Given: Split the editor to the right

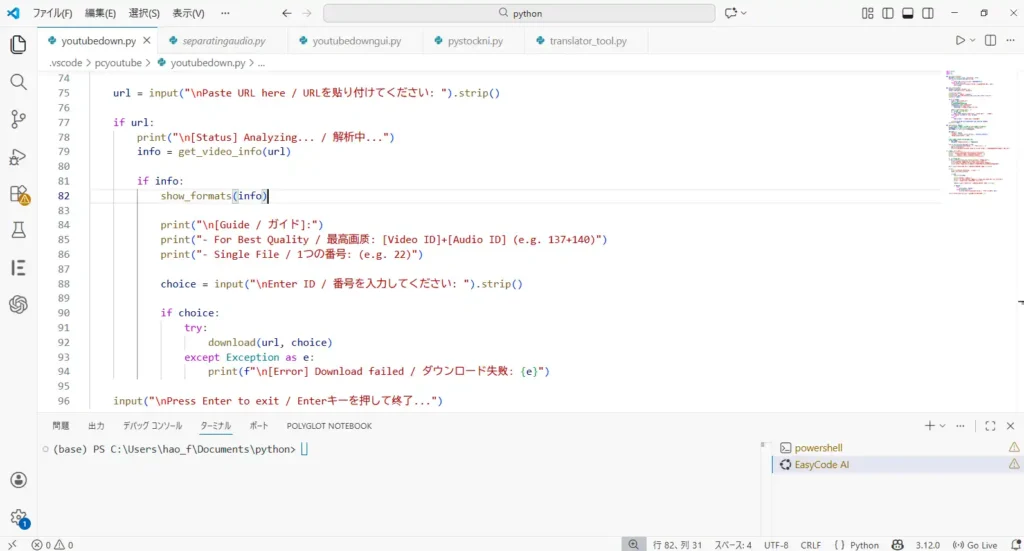Looking at the screenshot, I should tap(991, 40).
